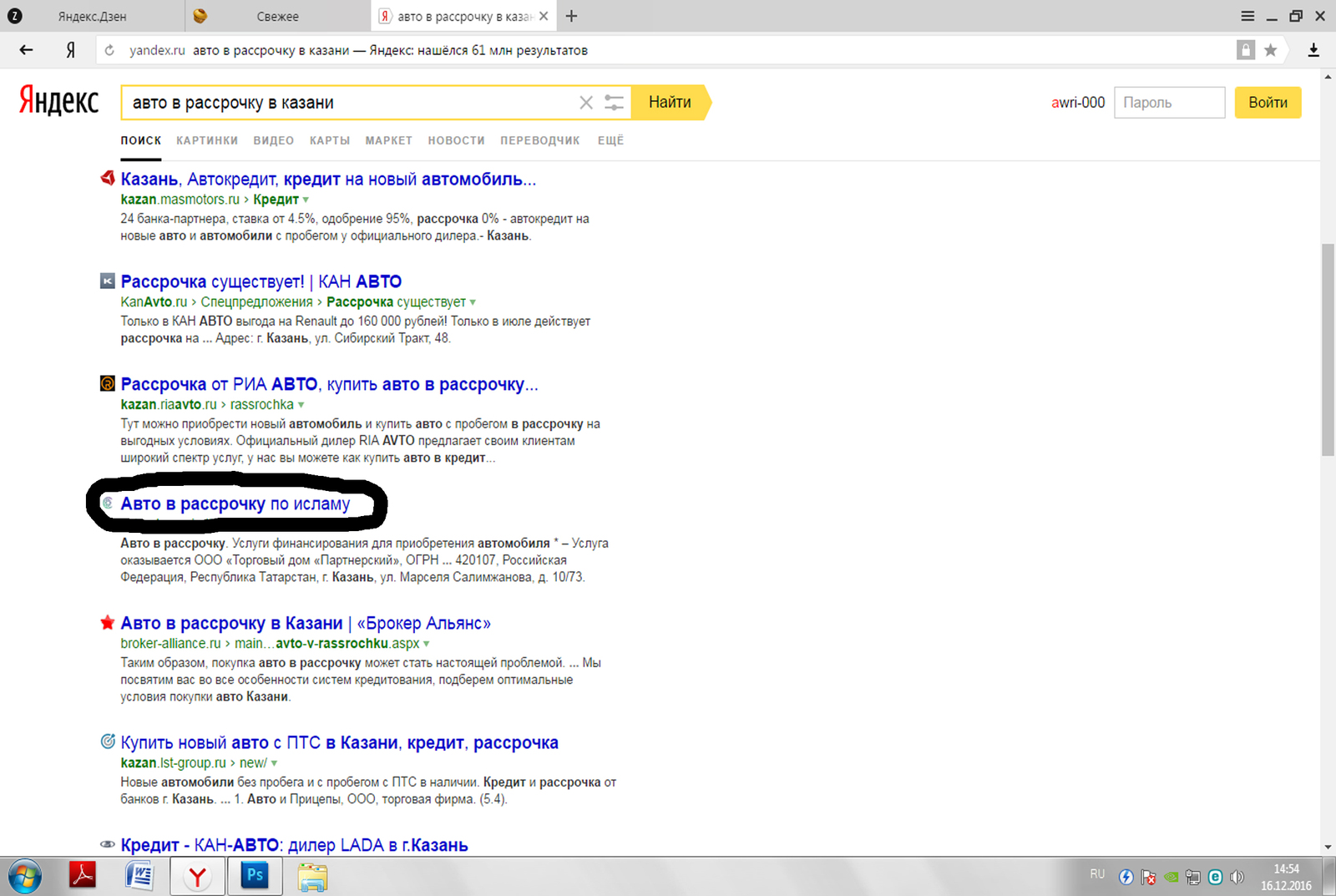The image size is (1336, 896).
Task: Click the red star favicon of Брокер Альянс
Action: point(107,622)
